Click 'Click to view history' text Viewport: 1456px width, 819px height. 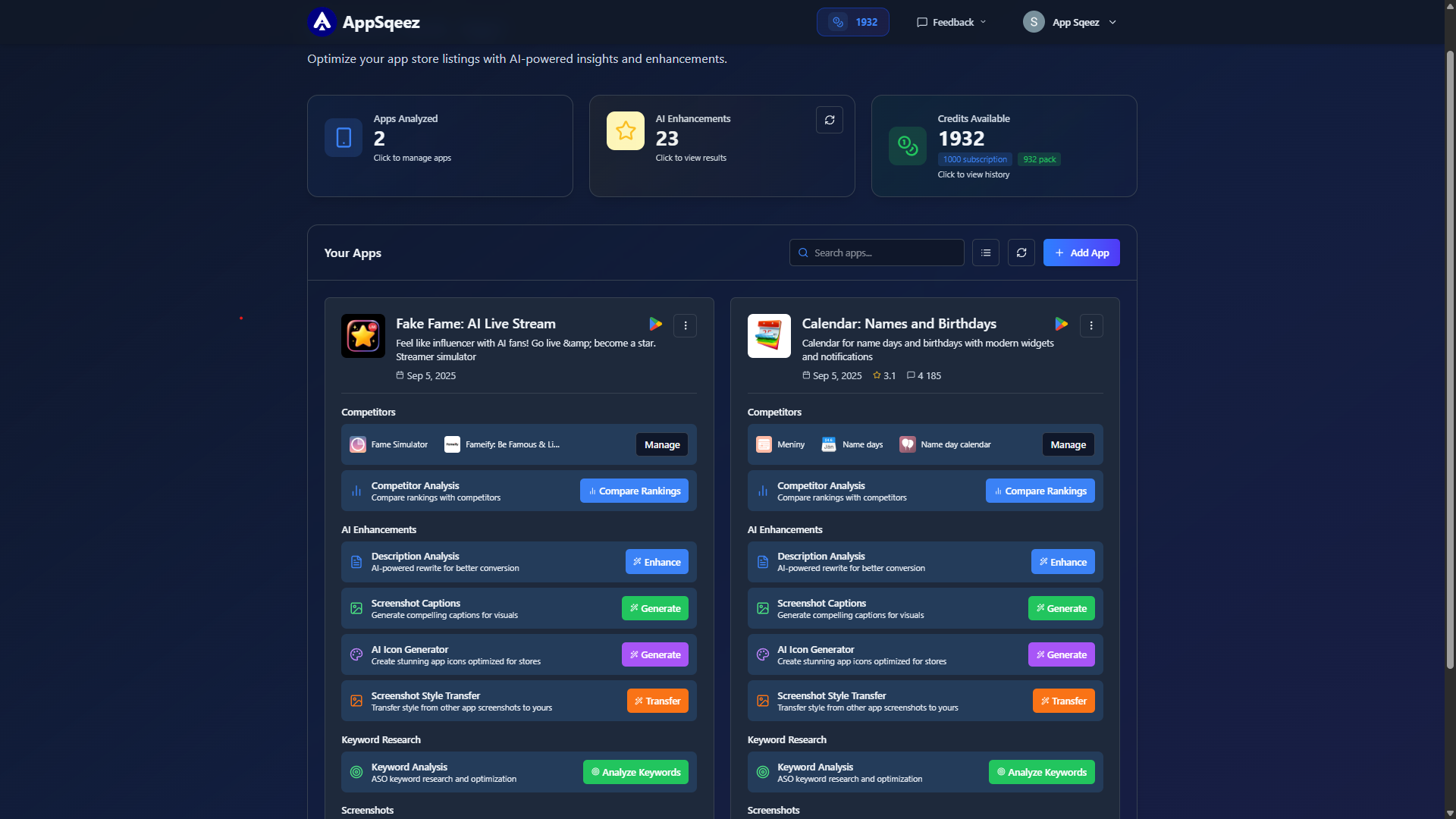click(x=974, y=174)
